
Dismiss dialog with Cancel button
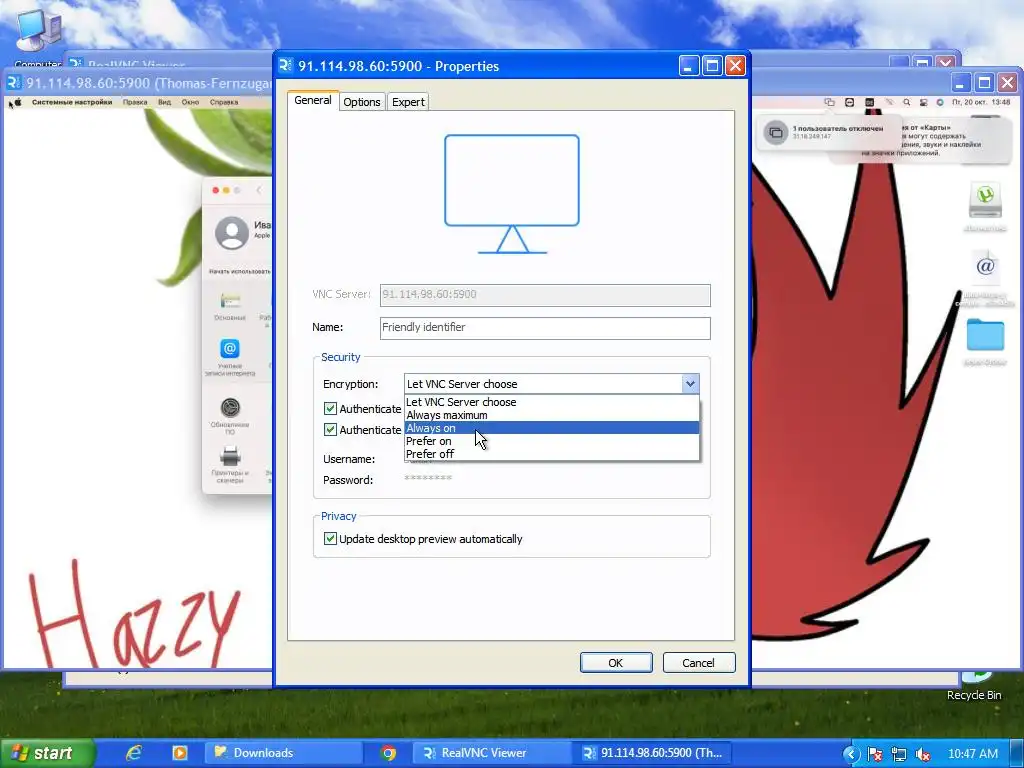coord(699,663)
